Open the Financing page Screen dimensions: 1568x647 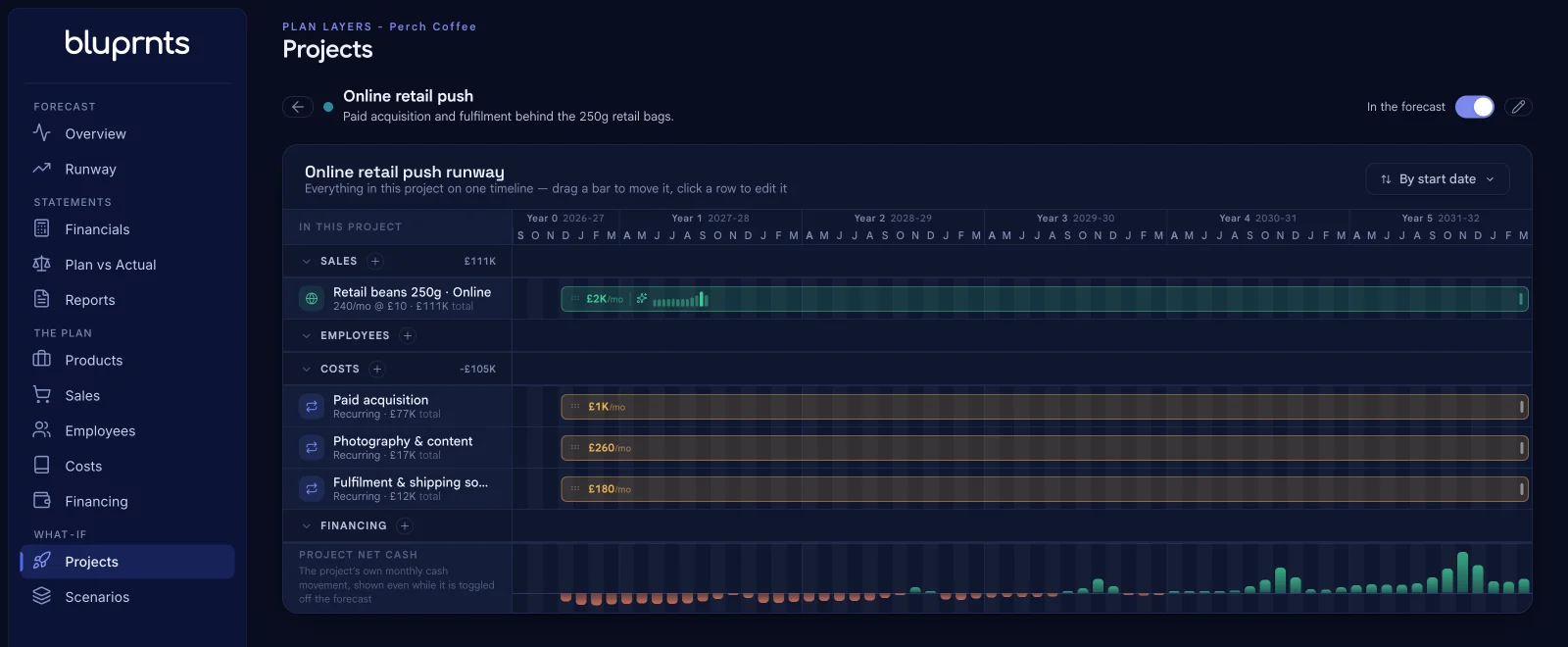127,501
